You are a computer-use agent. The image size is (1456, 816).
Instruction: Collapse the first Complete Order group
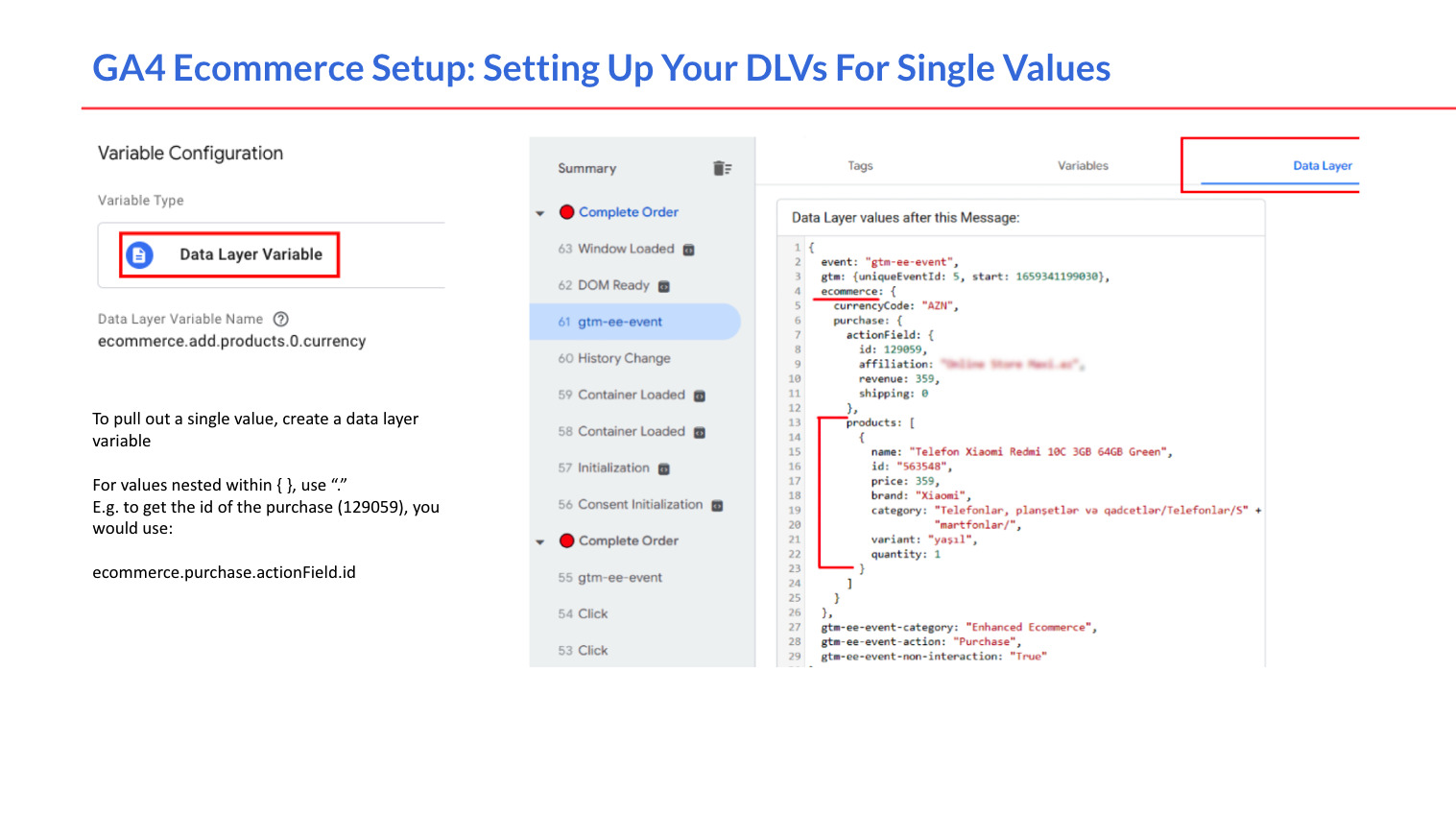[540, 213]
